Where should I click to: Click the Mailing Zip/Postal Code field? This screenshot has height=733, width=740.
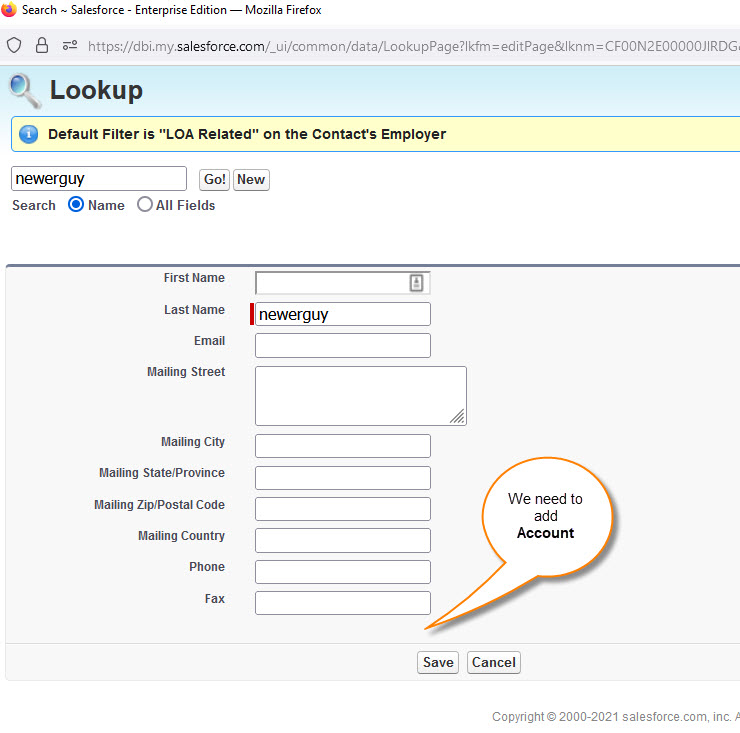[343, 509]
